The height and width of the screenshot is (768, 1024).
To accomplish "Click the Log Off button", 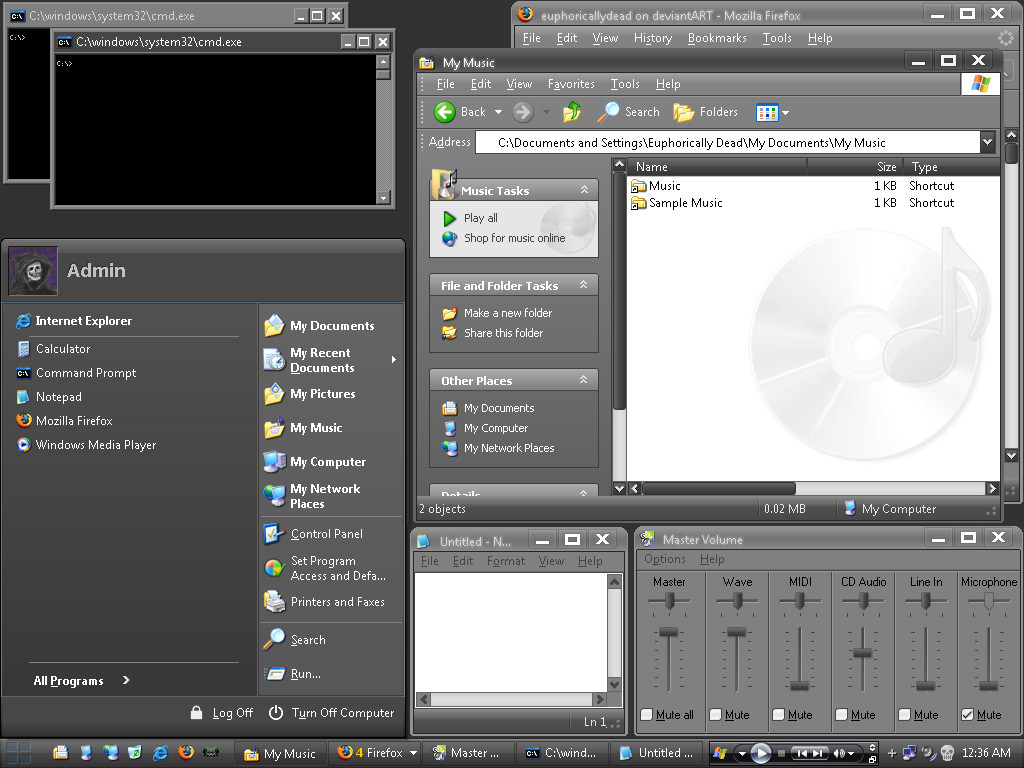I will pyautogui.click(x=221, y=713).
